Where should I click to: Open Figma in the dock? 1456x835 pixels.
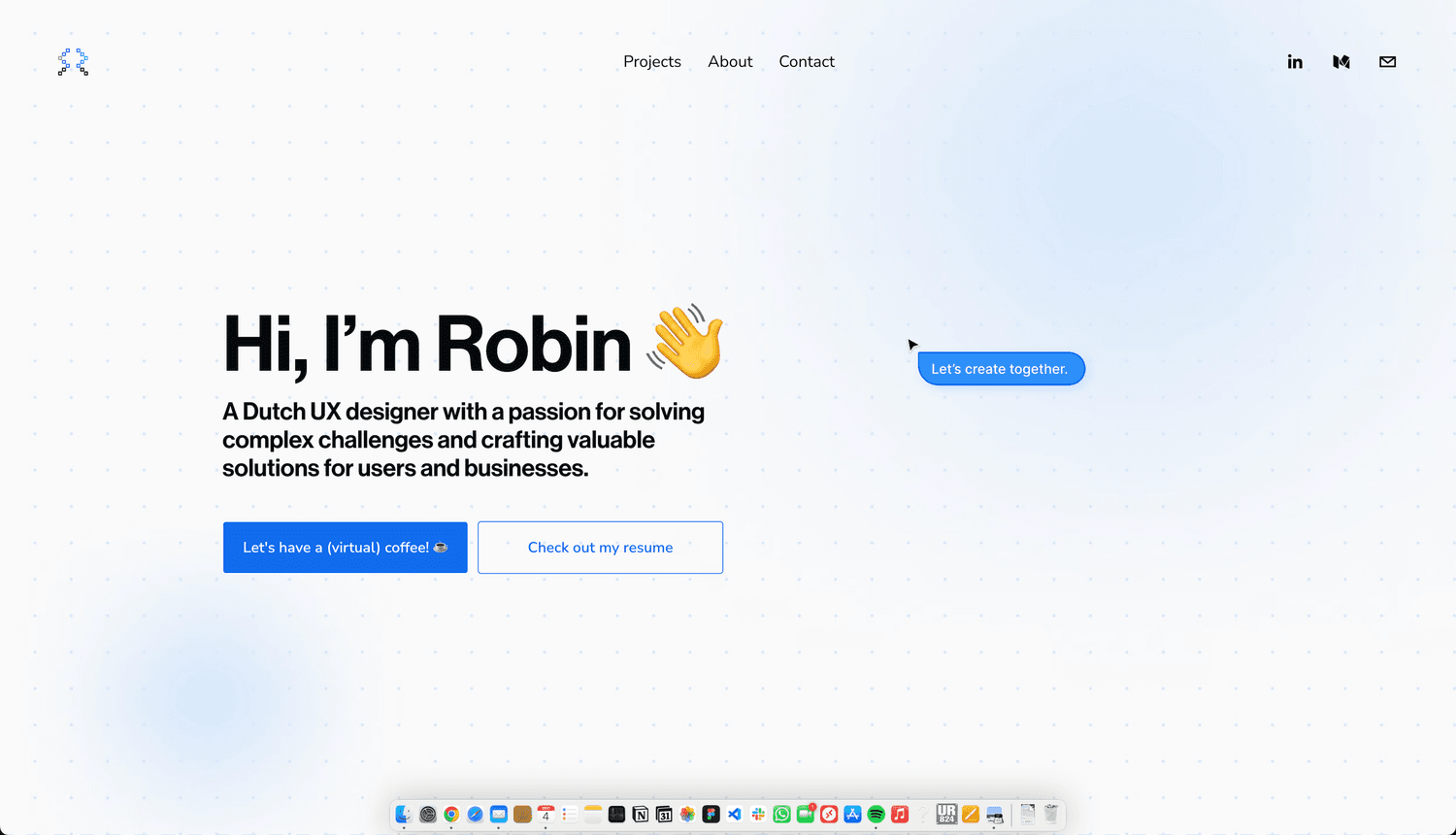point(711,815)
